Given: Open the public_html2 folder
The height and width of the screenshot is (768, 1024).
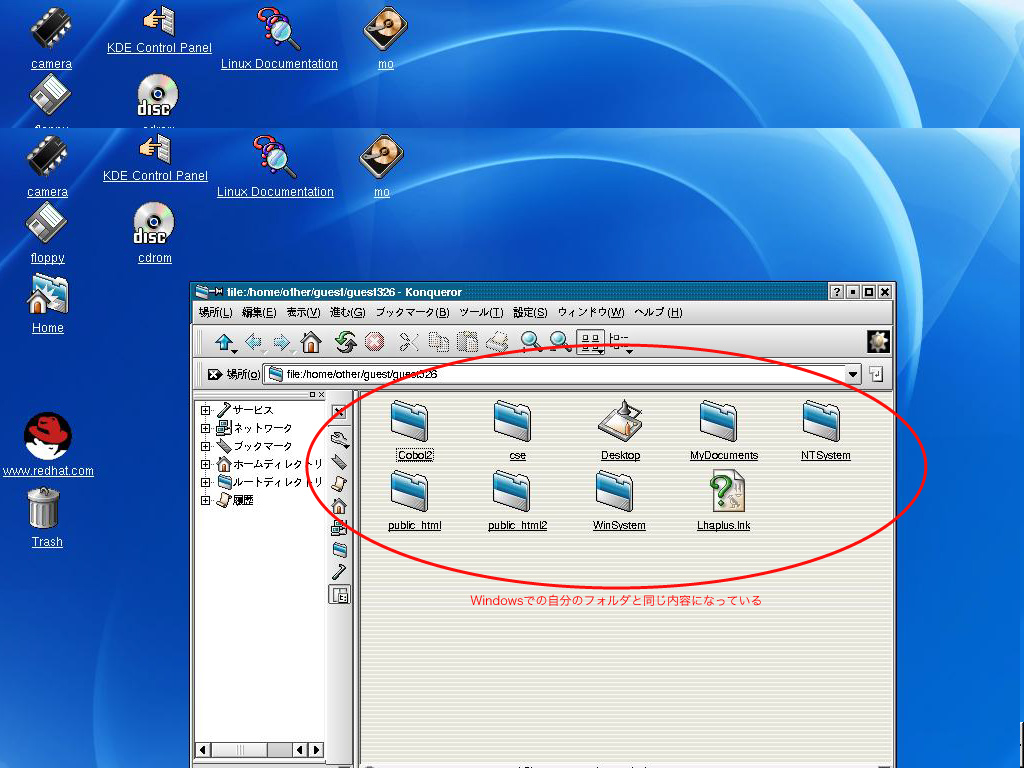Looking at the screenshot, I should [x=514, y=501].
